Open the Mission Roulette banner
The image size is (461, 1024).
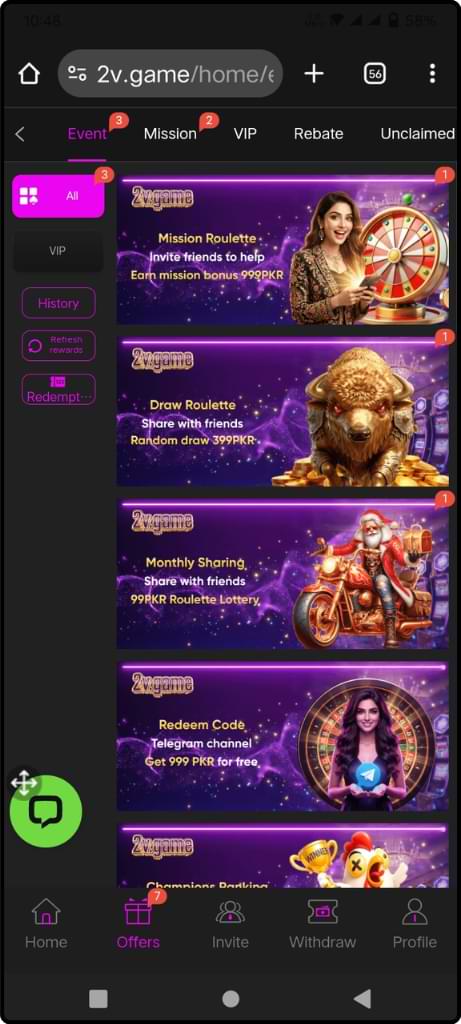point(282,249)
